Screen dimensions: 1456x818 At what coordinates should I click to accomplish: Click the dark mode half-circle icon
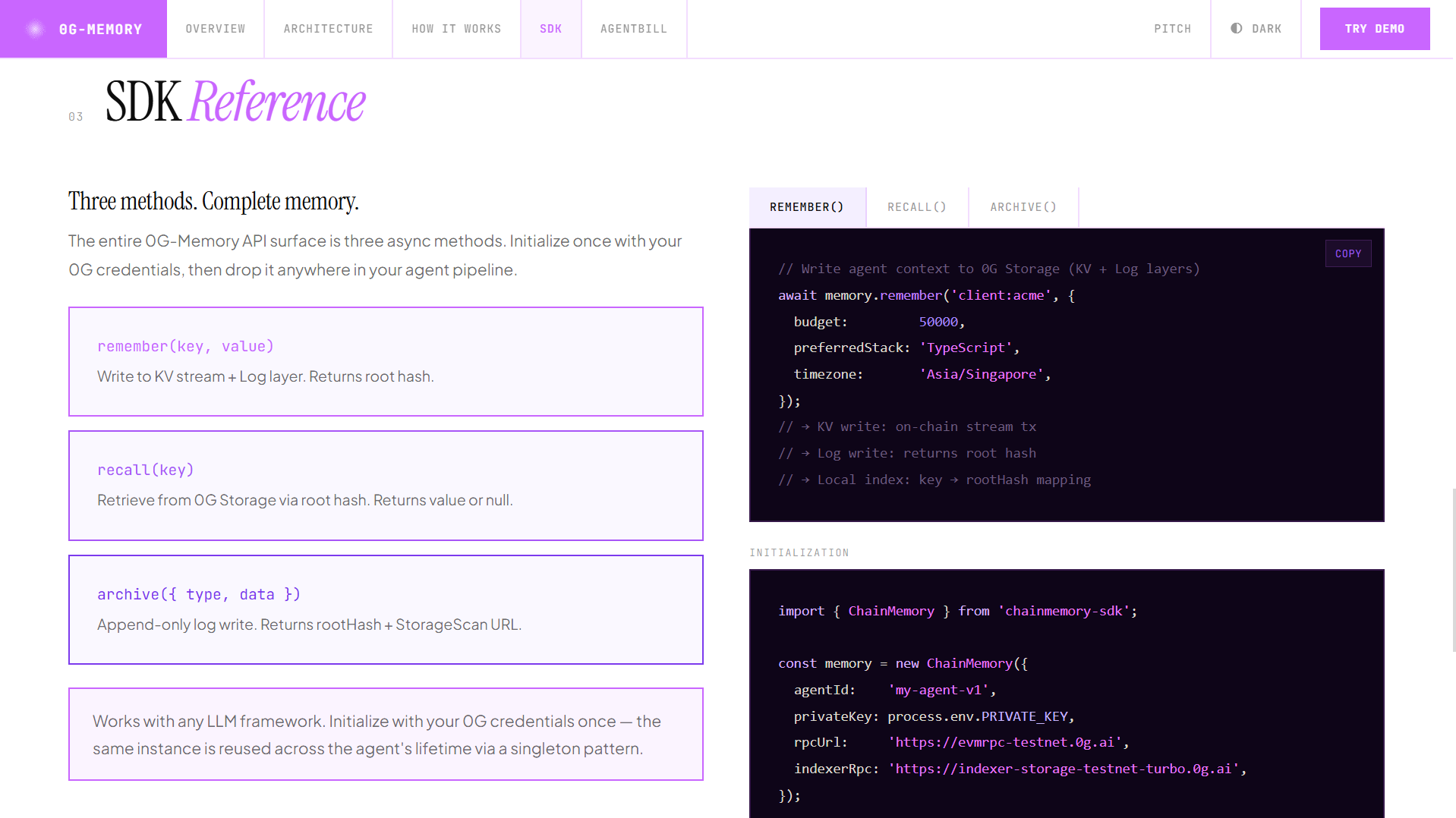[1237, 28]
